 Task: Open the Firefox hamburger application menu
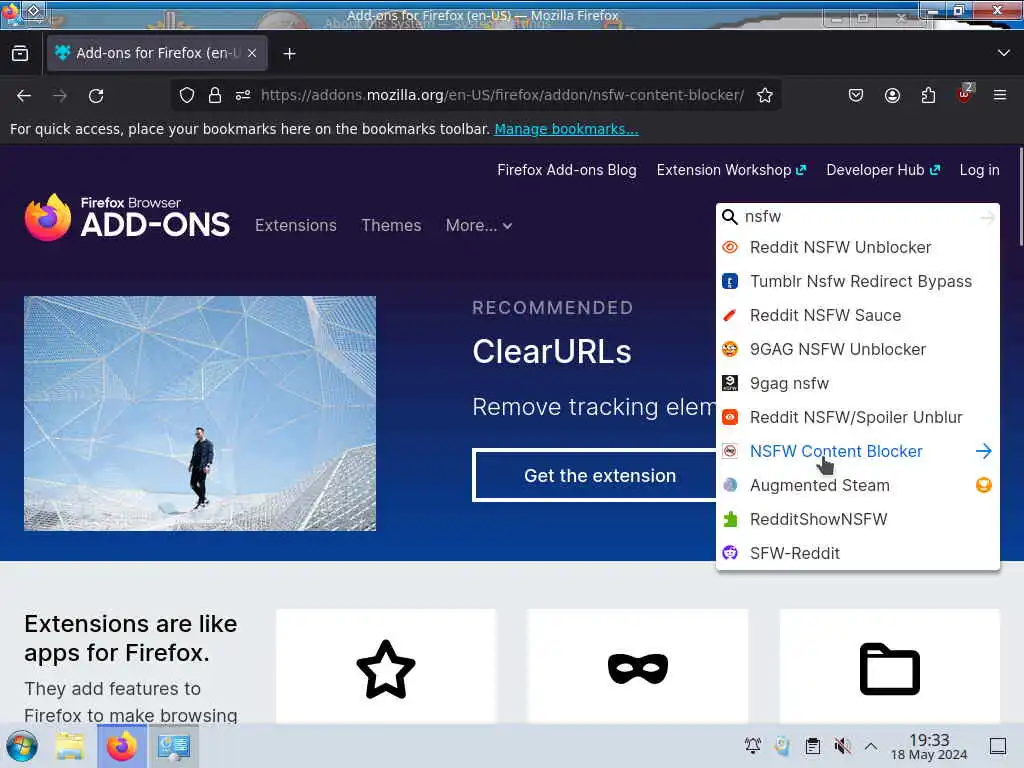pyautogui.click(x=1000, y=95)
